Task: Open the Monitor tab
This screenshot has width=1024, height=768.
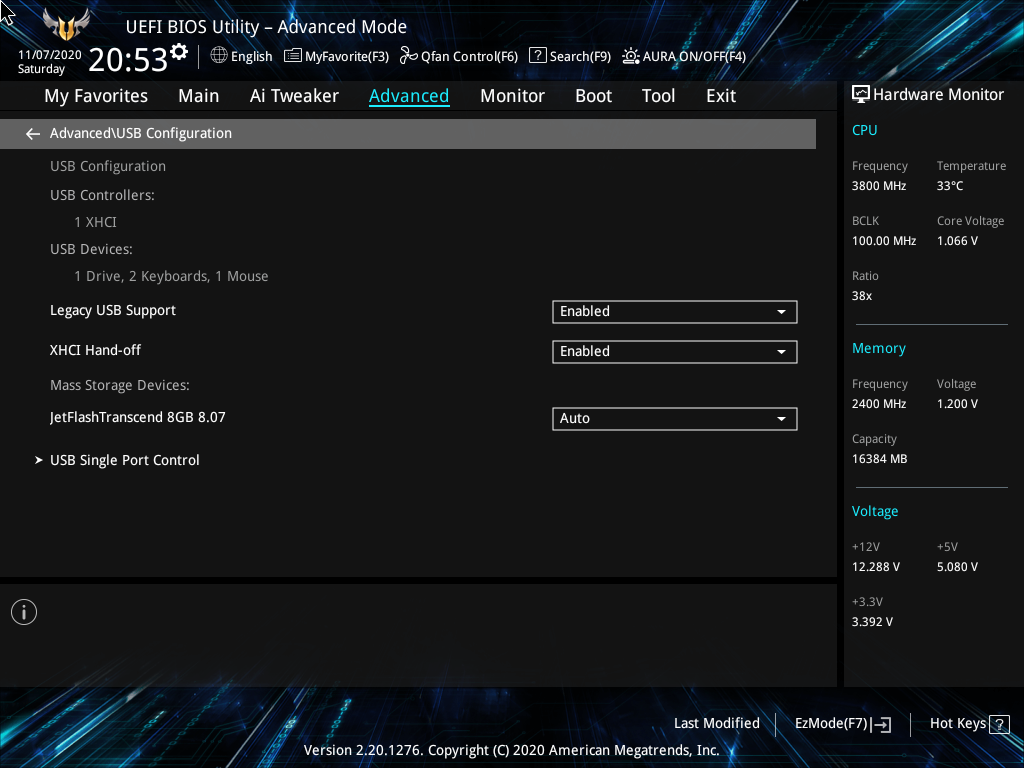Action: click(x=512, y=96)
